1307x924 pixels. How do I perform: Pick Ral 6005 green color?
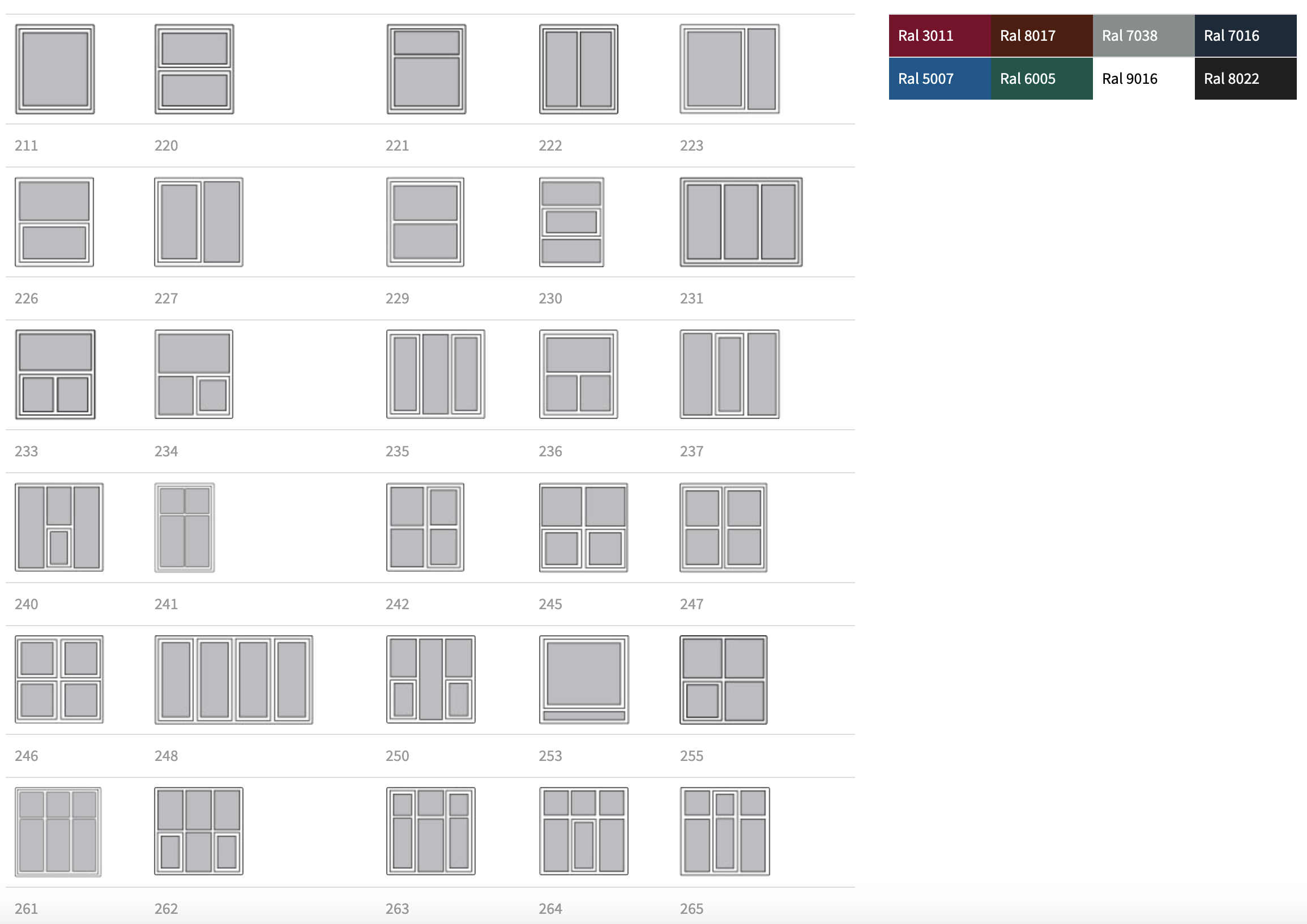(1041, 79)
